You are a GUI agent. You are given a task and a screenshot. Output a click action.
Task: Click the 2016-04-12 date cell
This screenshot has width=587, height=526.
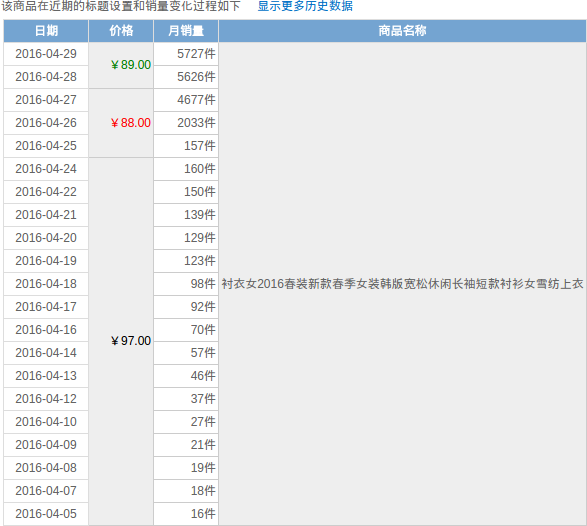46,399
